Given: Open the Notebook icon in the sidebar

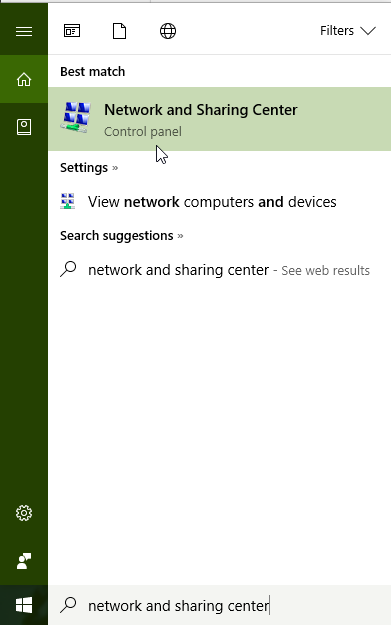Looking at the screenshot, I should (24, 127).
